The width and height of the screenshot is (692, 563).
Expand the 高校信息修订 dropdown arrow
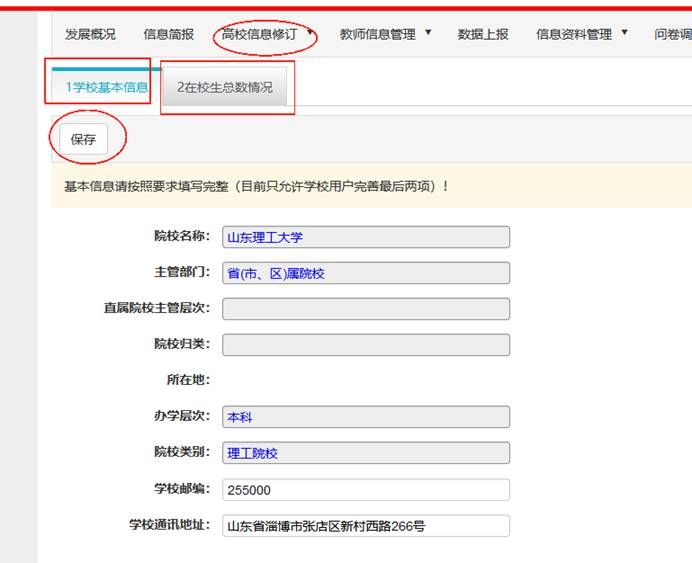point(310,33)
